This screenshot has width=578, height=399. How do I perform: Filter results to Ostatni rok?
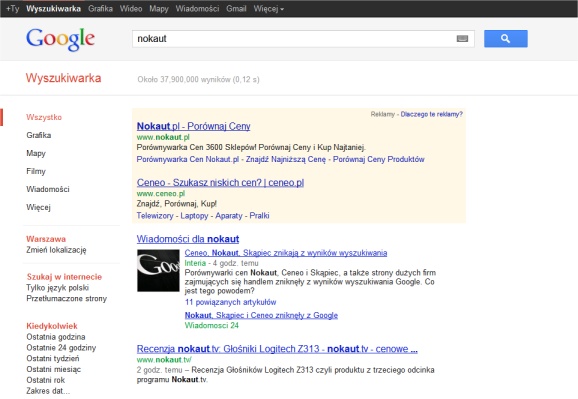click(x=45, y=380)
